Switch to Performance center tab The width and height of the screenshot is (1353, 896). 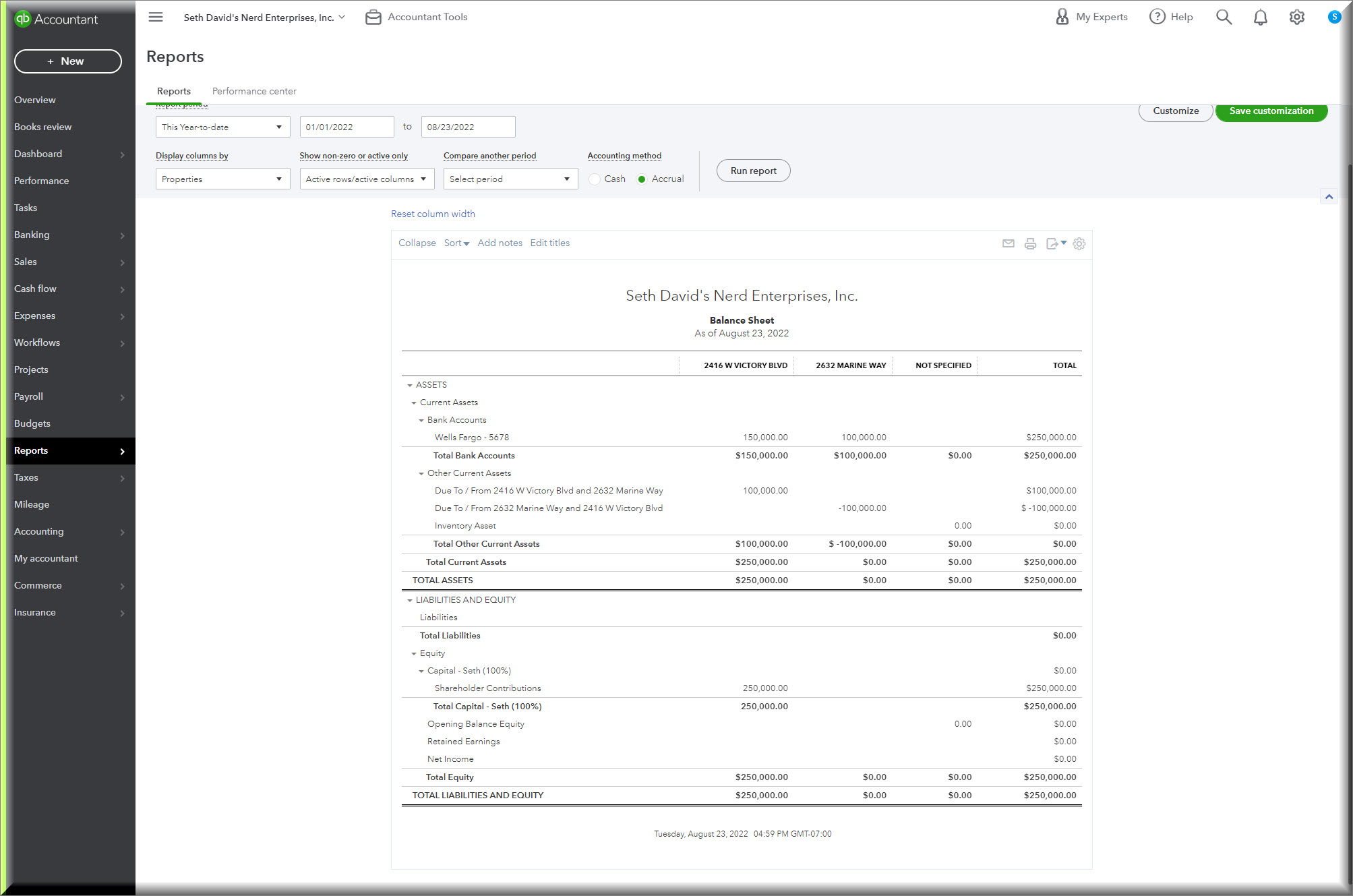[254, 91]
